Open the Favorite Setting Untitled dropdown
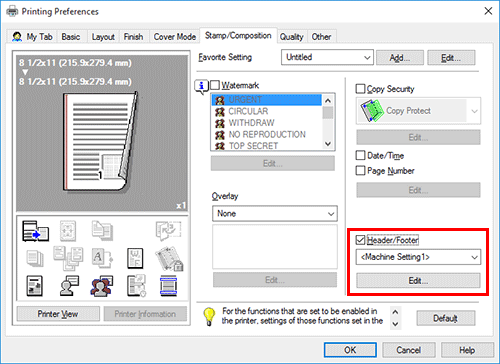Image resolution: width=500 pixels, height=364 pixels. [x=327, y=57]
